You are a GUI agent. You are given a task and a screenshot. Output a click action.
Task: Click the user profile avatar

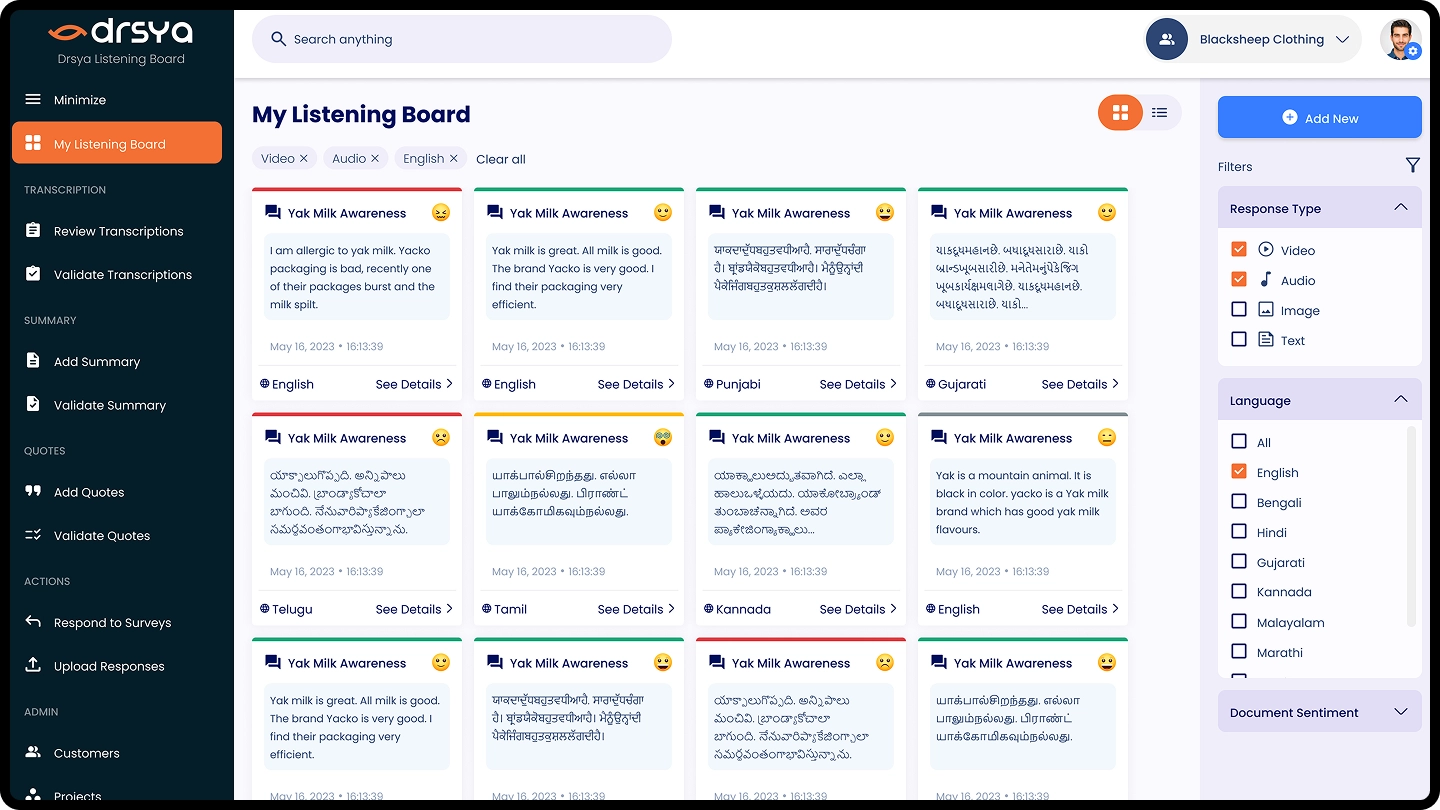pos(1400,40)
